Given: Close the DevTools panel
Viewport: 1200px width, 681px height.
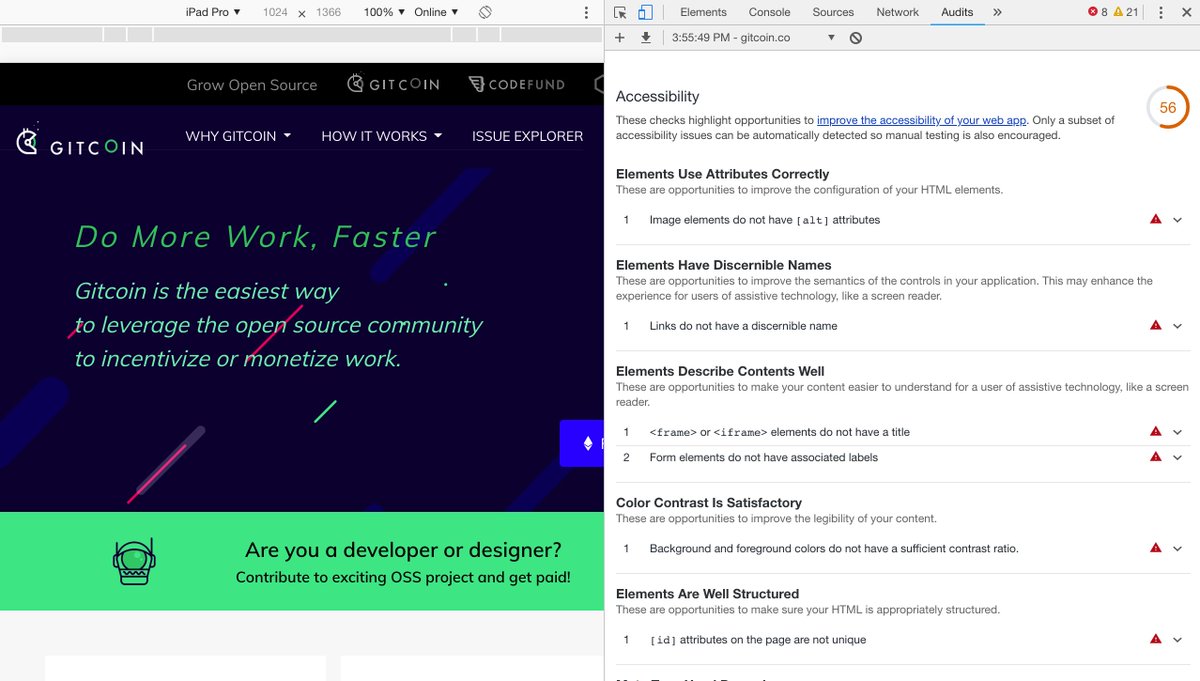Looking at the screenshot, I should point(1185,12).
